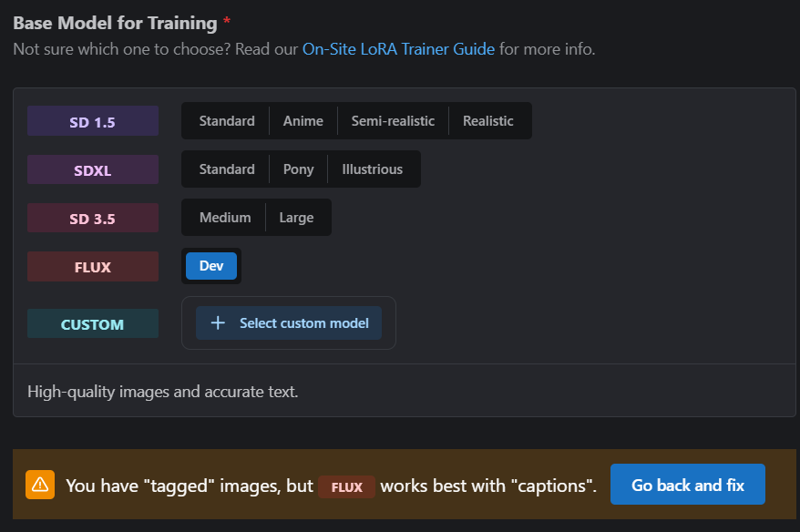The width and height of the screenshot is (800, 532).
Task: Click the FLUX category badge in model list
Action: coord(92,267)
